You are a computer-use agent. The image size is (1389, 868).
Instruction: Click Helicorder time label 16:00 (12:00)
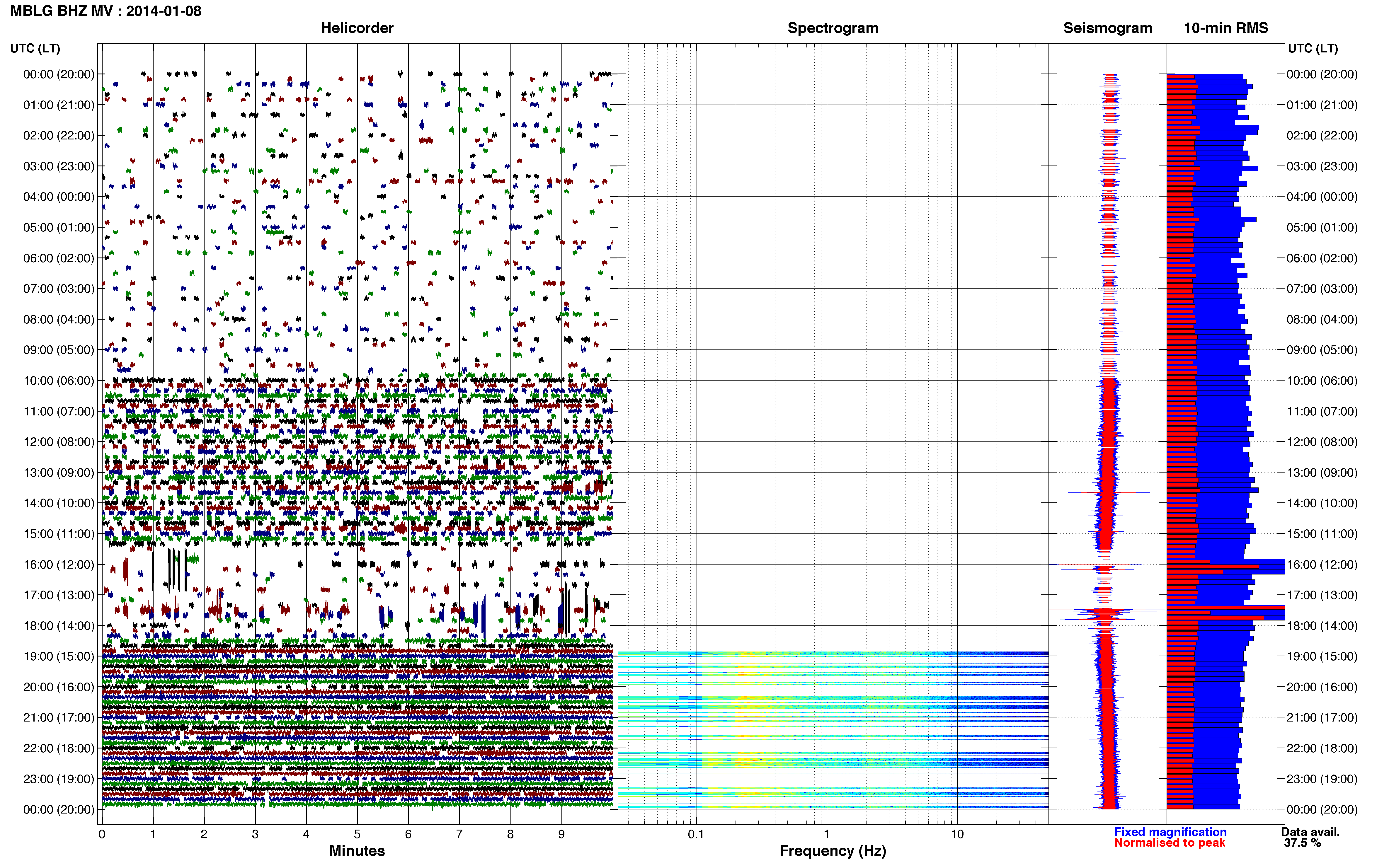tap(59, 564)
